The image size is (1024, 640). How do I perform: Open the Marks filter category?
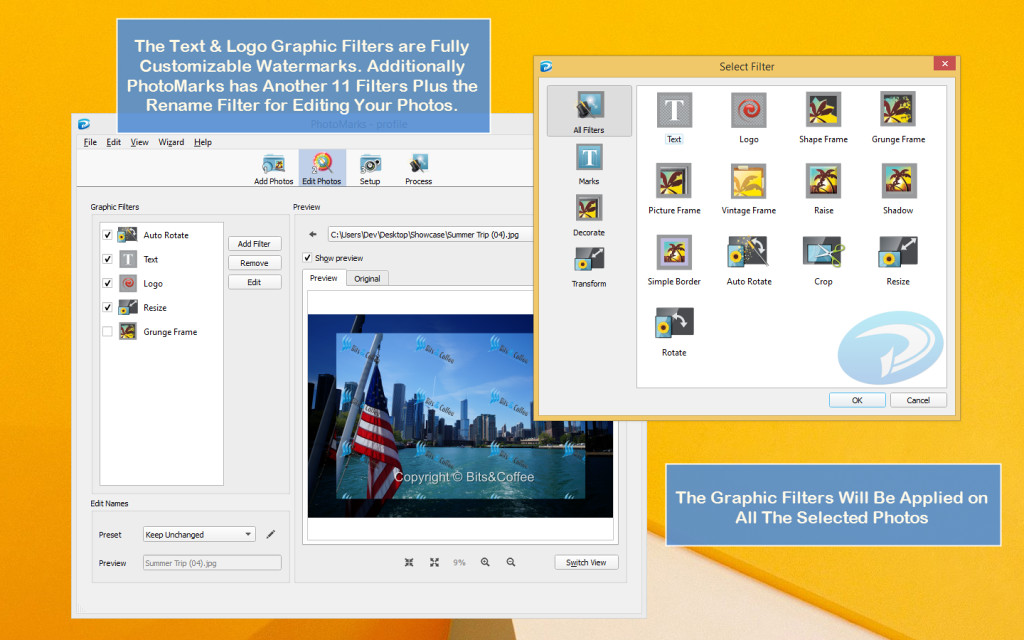[589, 164]
